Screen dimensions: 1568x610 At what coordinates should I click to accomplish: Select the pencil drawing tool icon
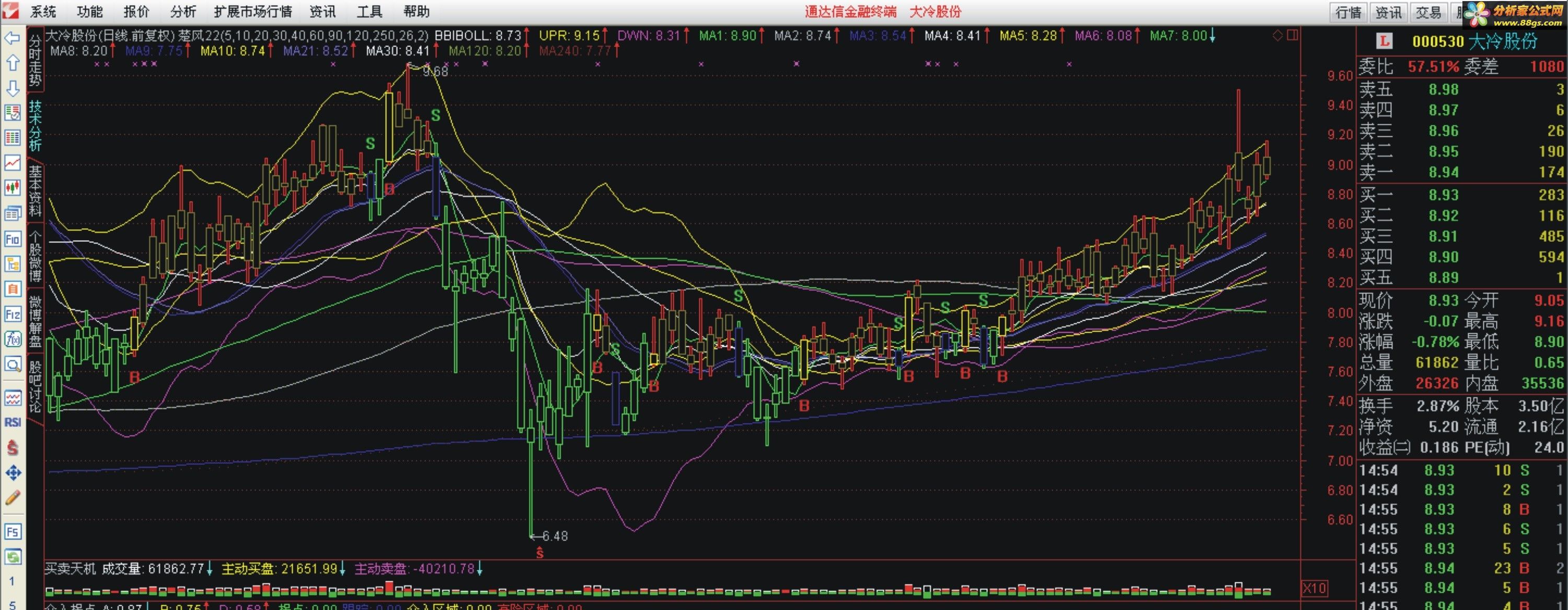[13, 498]
